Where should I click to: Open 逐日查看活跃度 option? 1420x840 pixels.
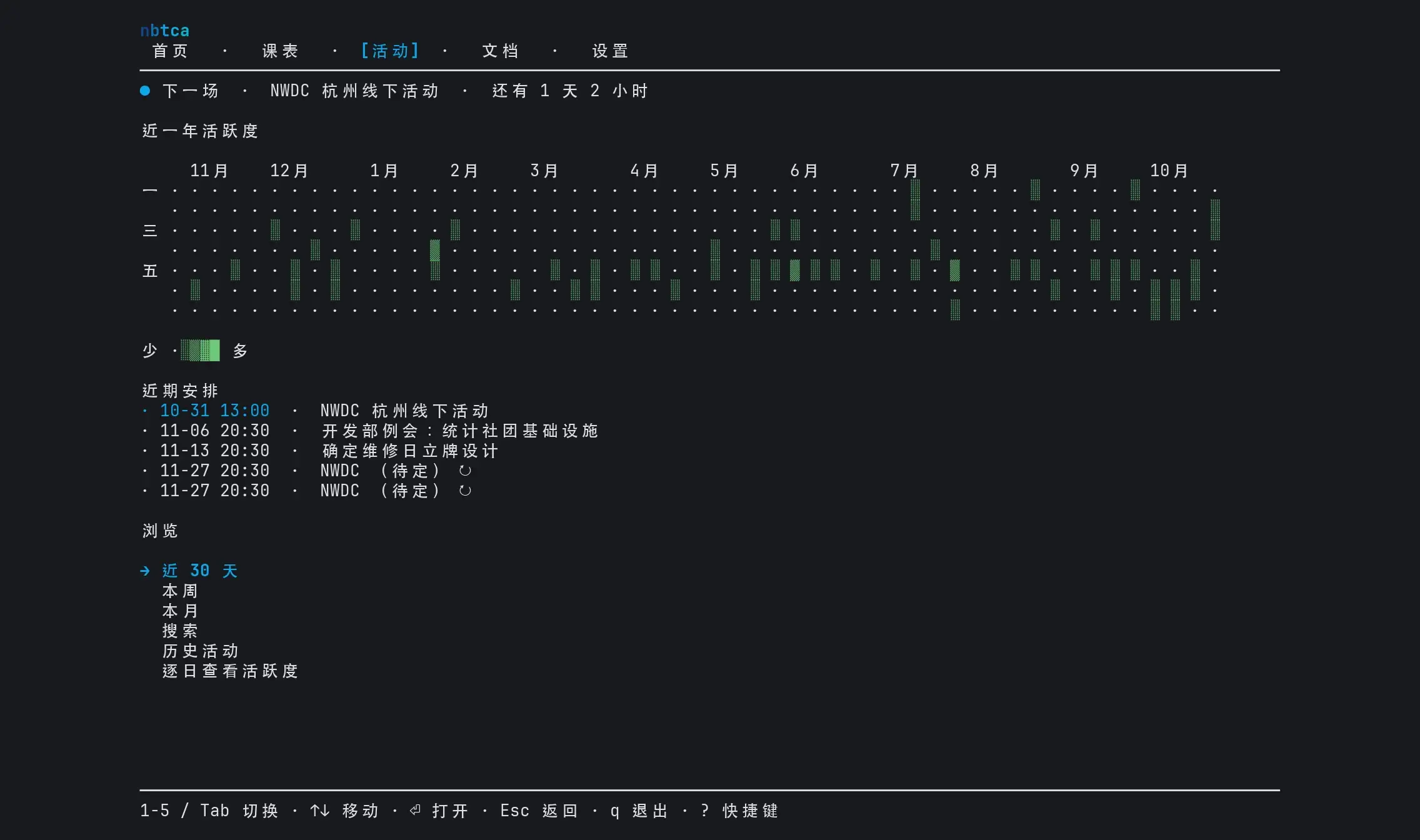click(230, 671)
